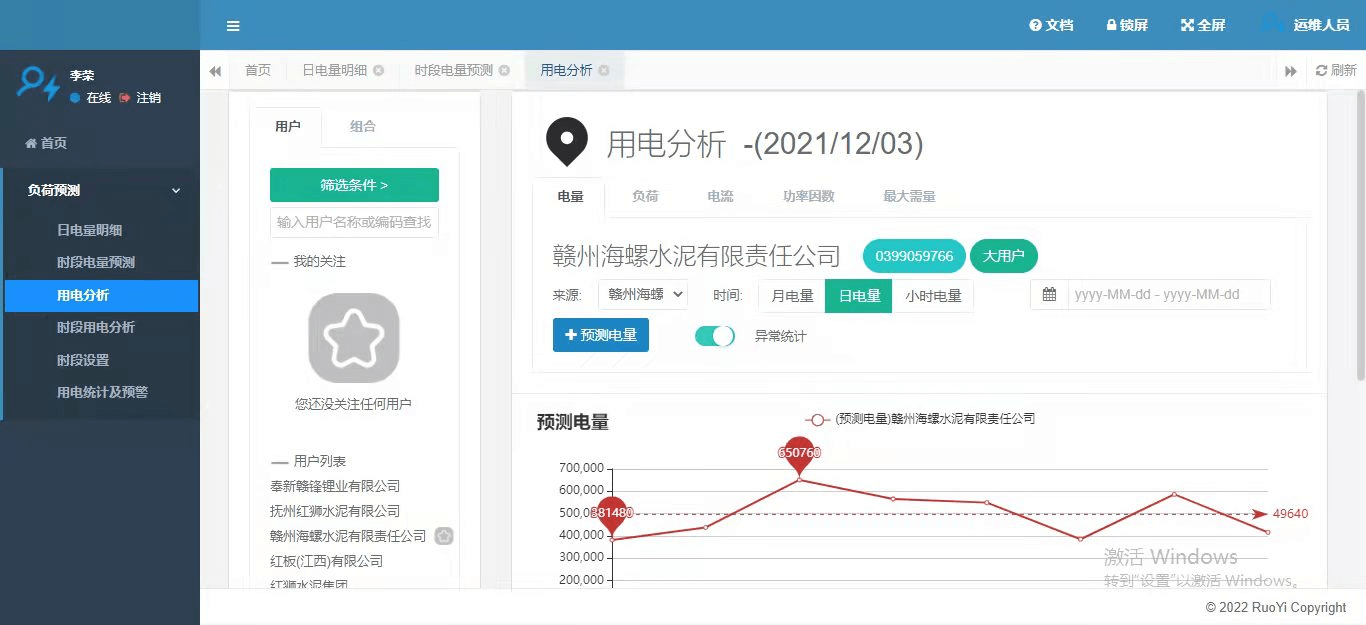The height and width of the screenshot is (625, 1366).
Task: Select the 用户 panel tab
Action: [x=288, y=127]
